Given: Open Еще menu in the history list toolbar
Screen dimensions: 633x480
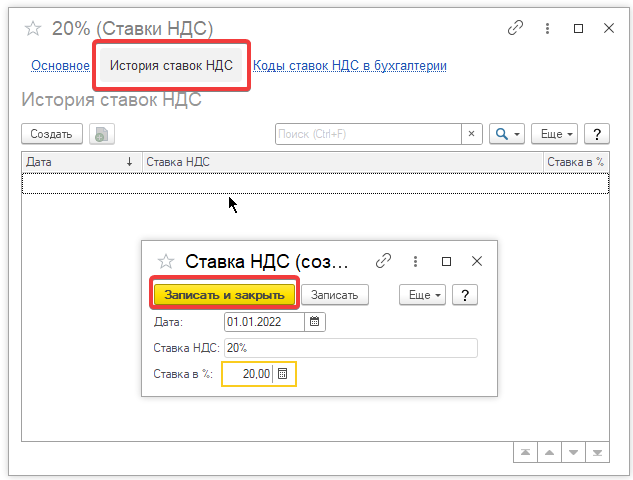Looking at the screenshot, I should point(554,134).
